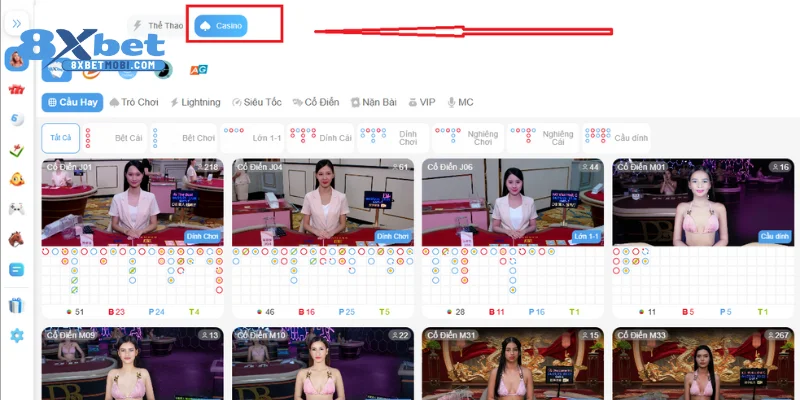Click player count 61 on J04
800x400 pixels.
pyautogui.click(x=400, y=167)
